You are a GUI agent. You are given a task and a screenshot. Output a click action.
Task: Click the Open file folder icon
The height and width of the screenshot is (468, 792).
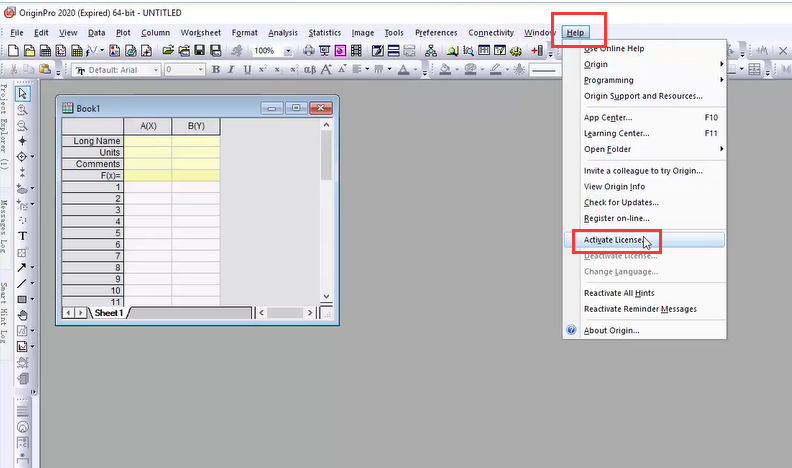coord(168,50)
